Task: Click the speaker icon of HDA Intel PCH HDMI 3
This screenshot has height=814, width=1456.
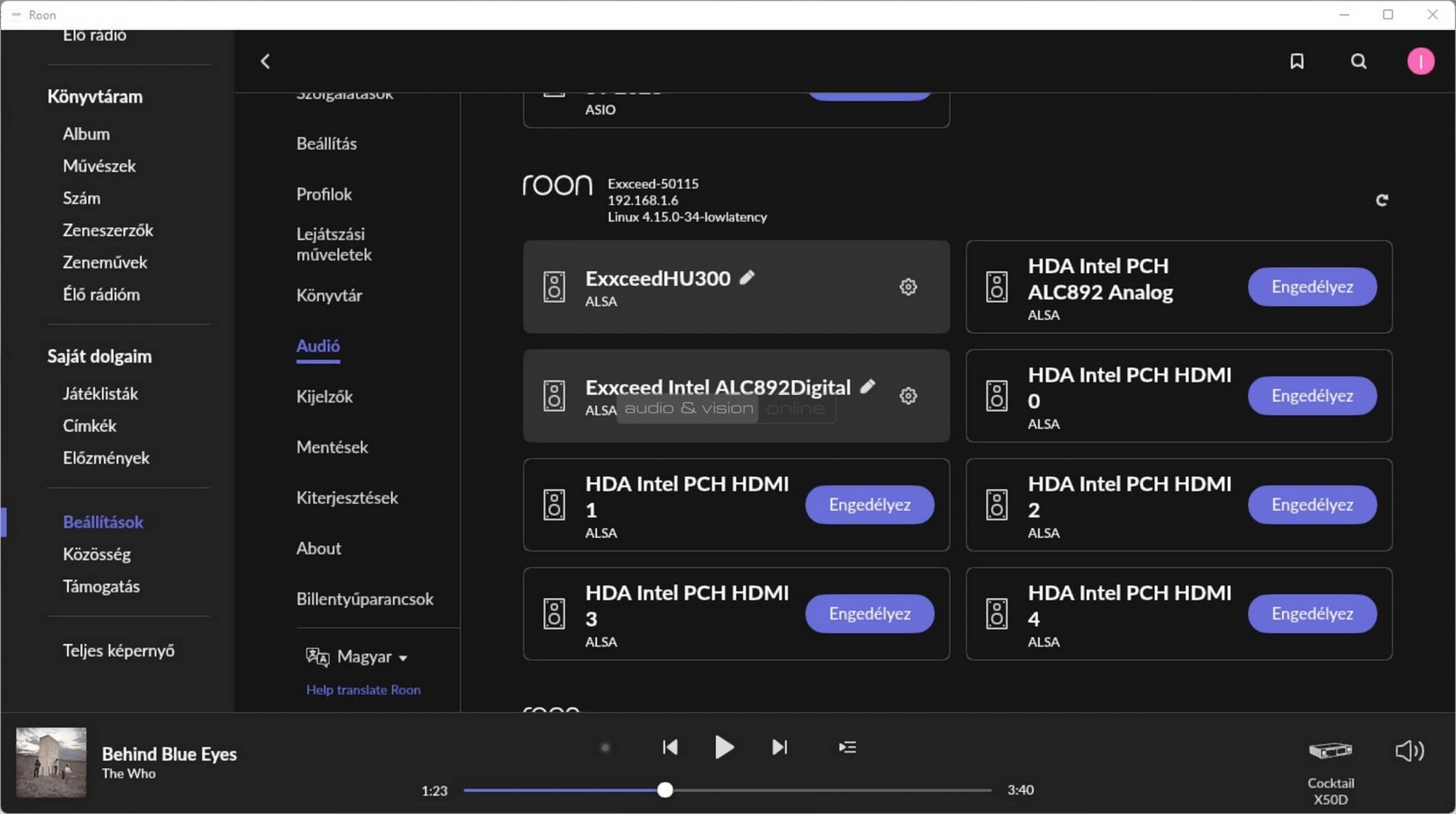Action: point(554,614)
